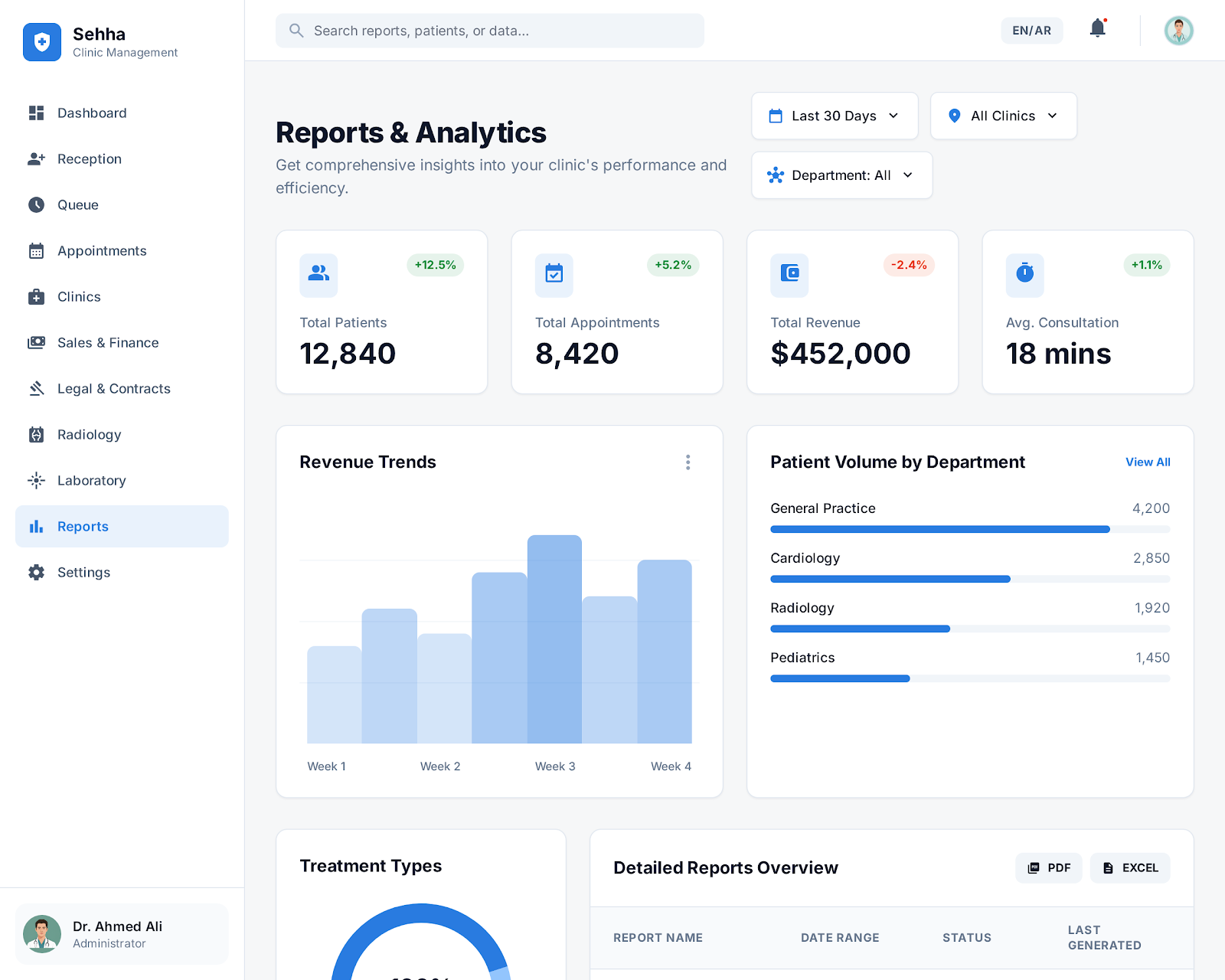
Task: Export the report as PDF
Action: click(x=1048, y=867)
